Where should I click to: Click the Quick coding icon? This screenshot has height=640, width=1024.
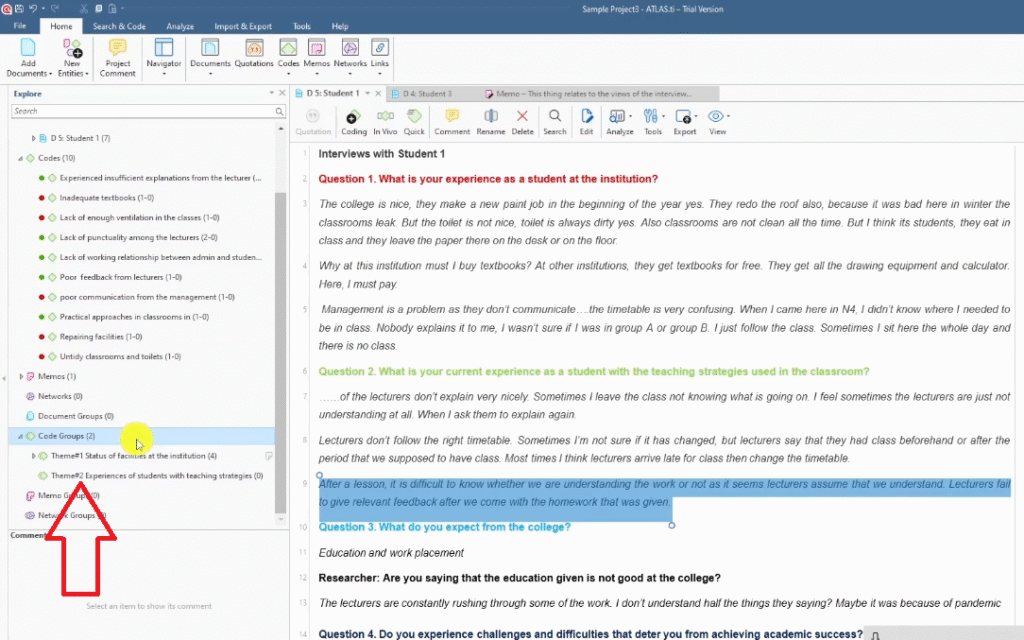pyautogui.click(x=414, y=121)
